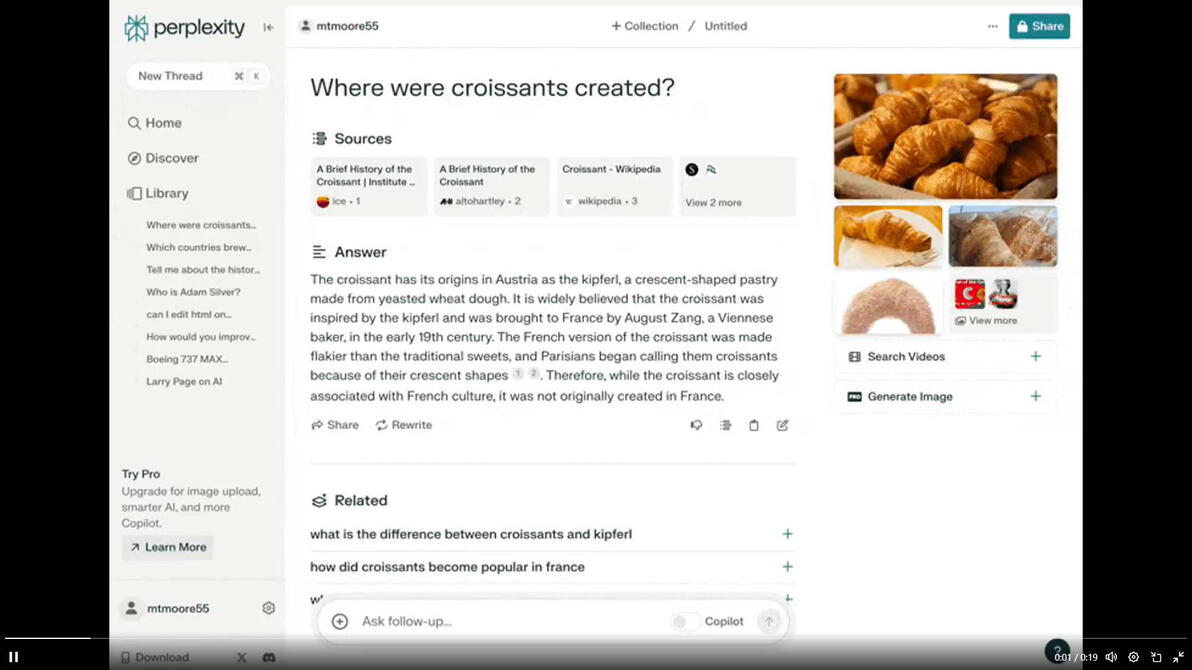1192x670 pixels.
Task: Click citation number 1 in answer
Action: tap(518, 373)
